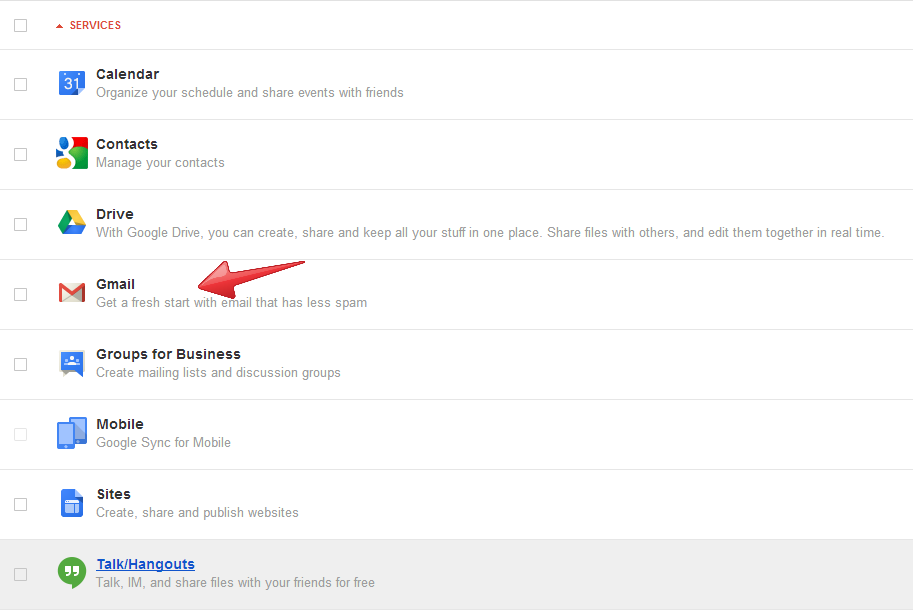The height and width of the screenshot is (610, 913).
Task: Open the Talk/Hangouts link
Action: (146, 564)
